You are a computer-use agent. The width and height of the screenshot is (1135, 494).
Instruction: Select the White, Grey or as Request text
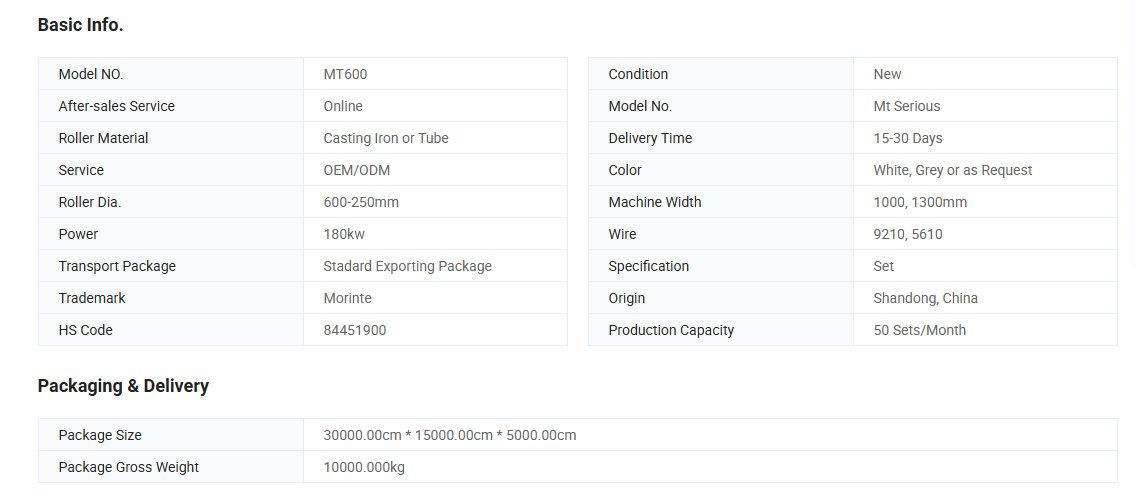click(x=952, y=170)
